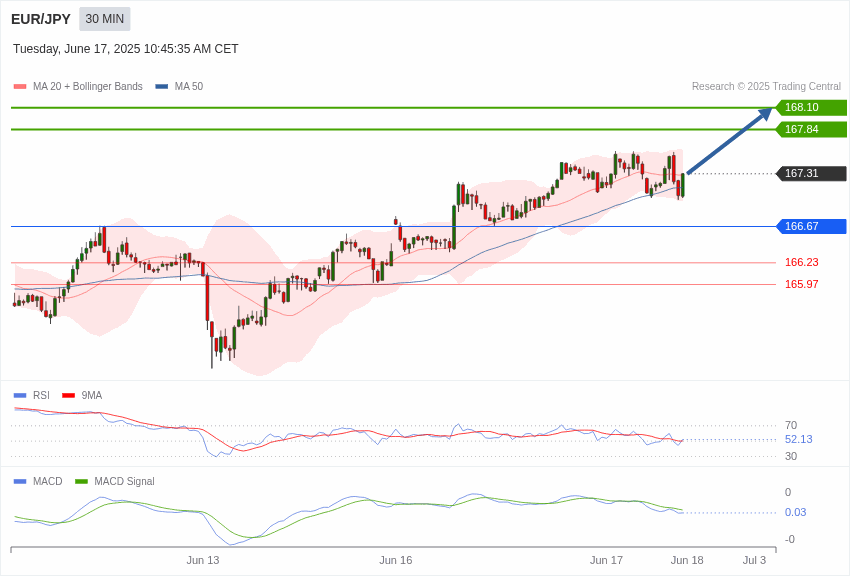Click the MACD scale -0 label

click(790, 539)
